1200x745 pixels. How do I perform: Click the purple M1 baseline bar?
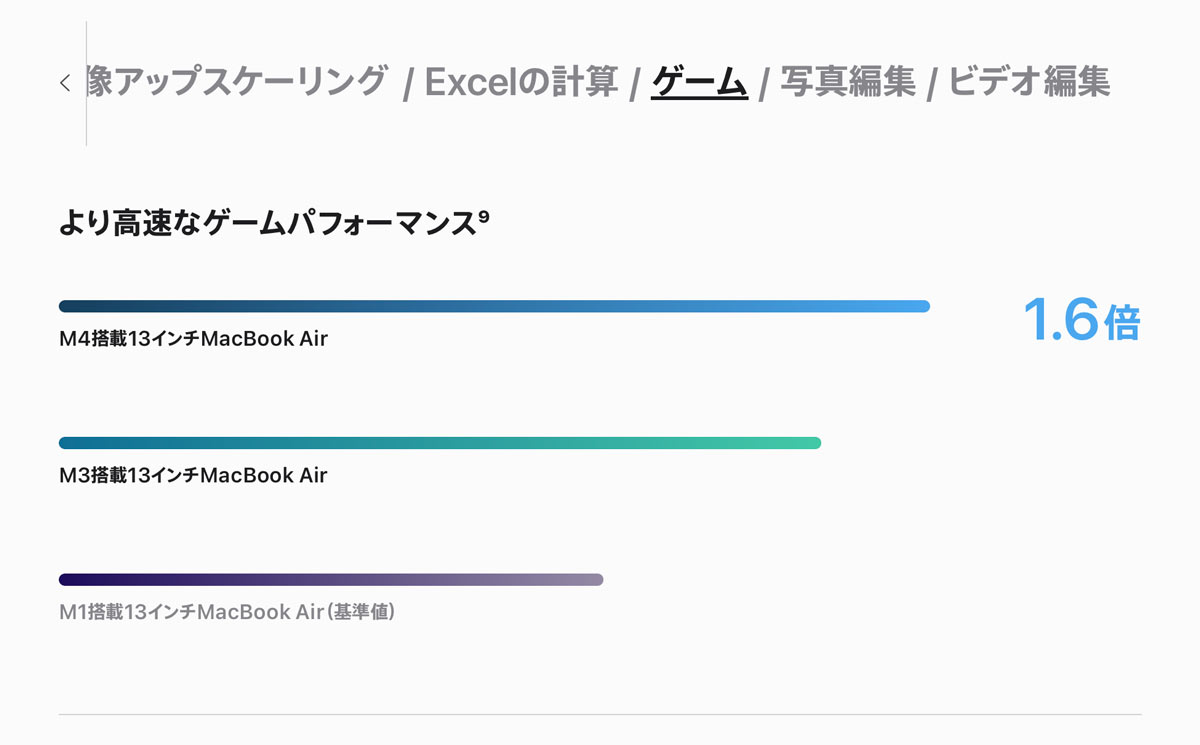331,580
